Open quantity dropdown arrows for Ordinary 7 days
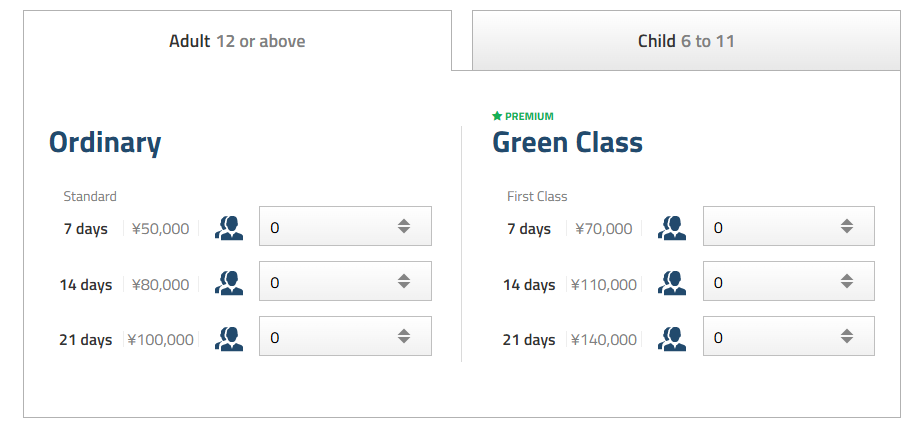 [x=404, y=227]
